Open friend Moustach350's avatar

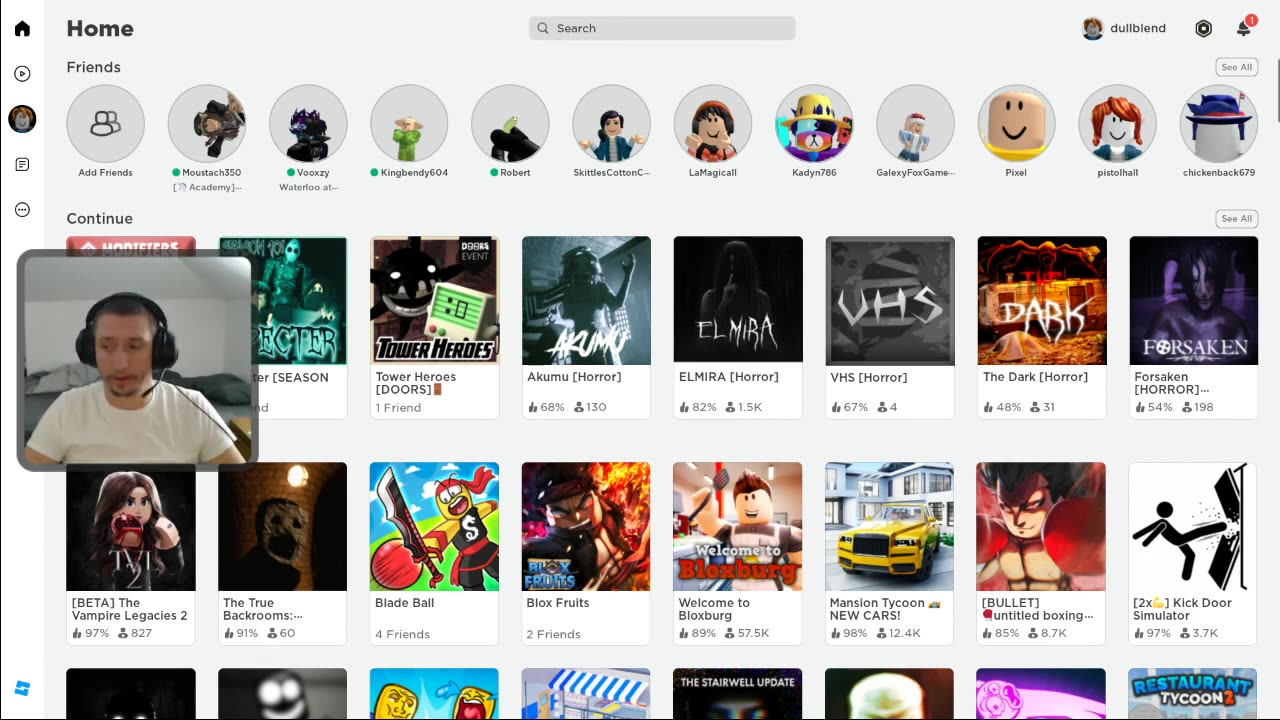pos(206,123)
